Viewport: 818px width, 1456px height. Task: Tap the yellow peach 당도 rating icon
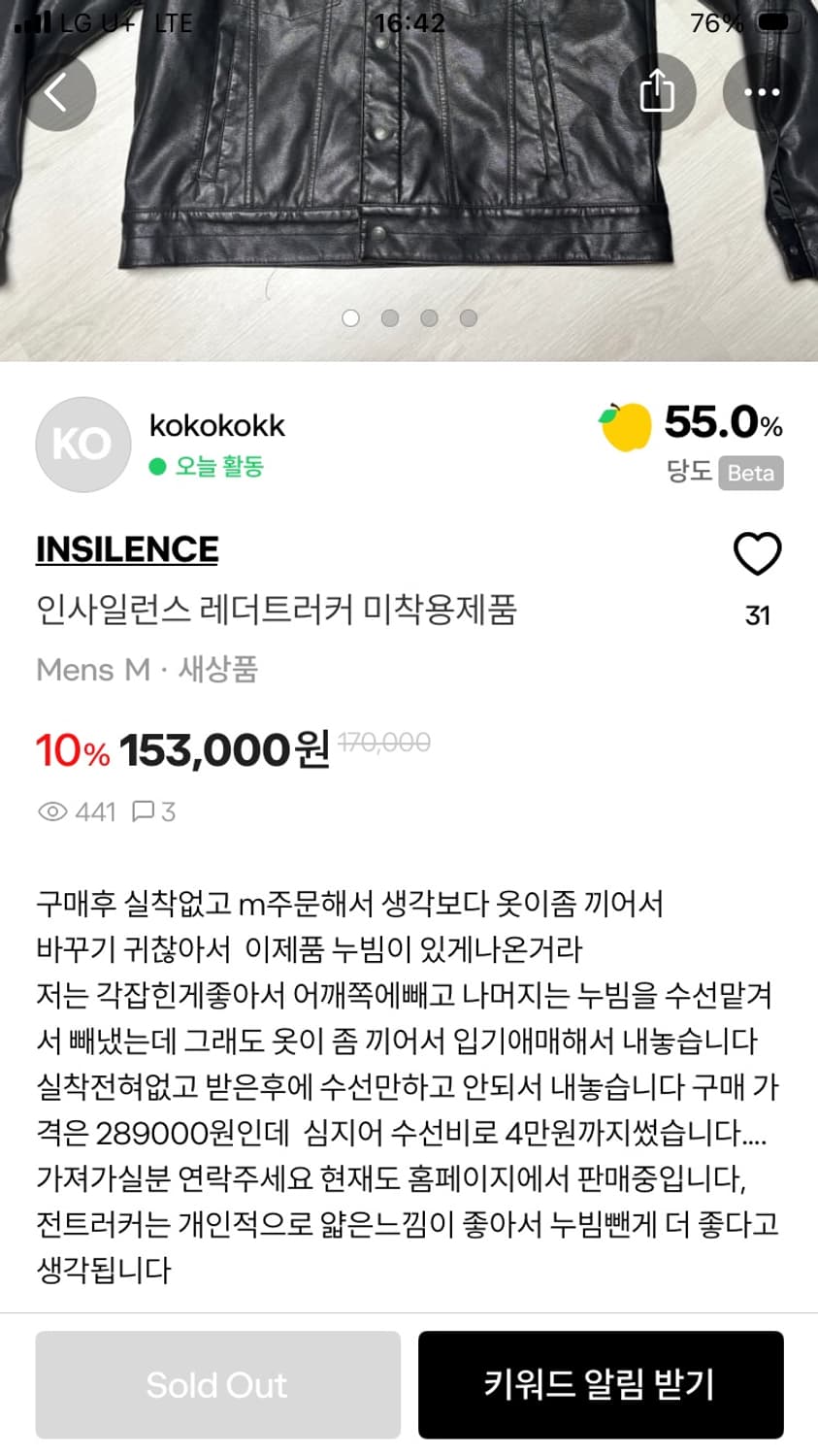(627, 425)
